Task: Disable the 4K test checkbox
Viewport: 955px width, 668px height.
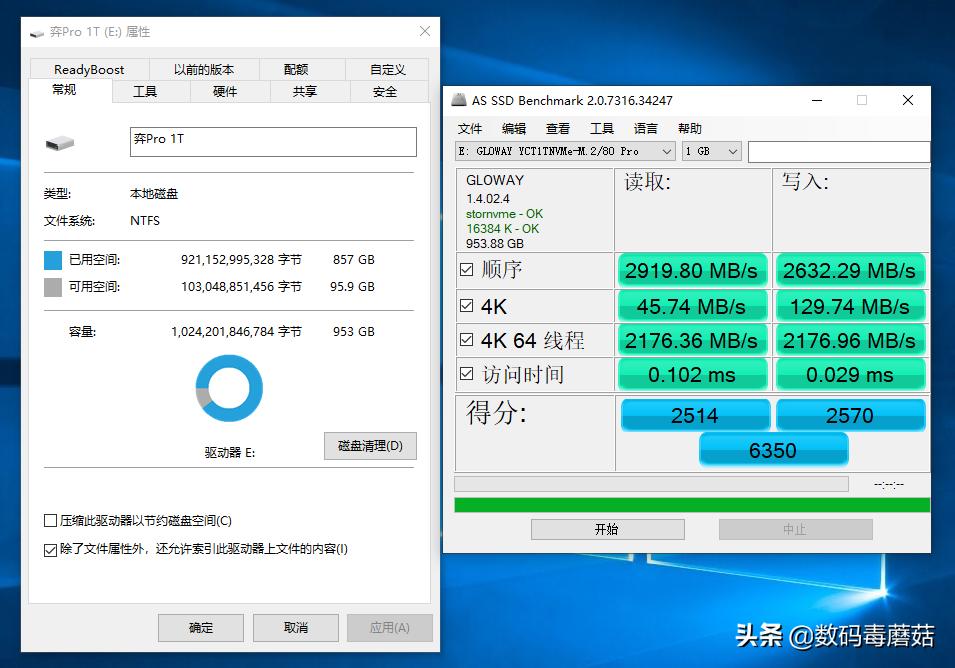Action: point(466,305)
